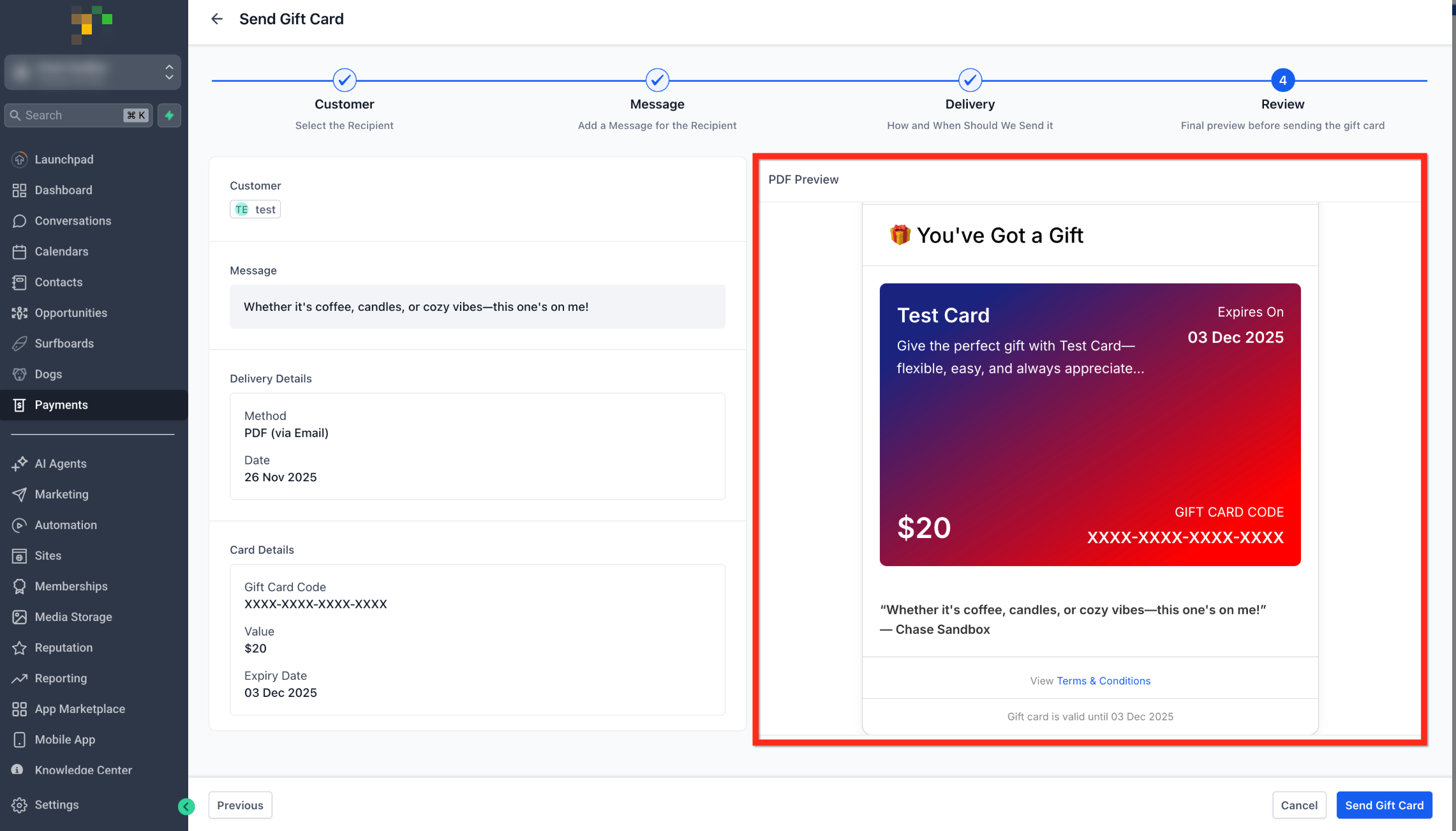Collapse sidebar with green chevron button
This screenshot has height=831, width=1456.
pos(186,807)
